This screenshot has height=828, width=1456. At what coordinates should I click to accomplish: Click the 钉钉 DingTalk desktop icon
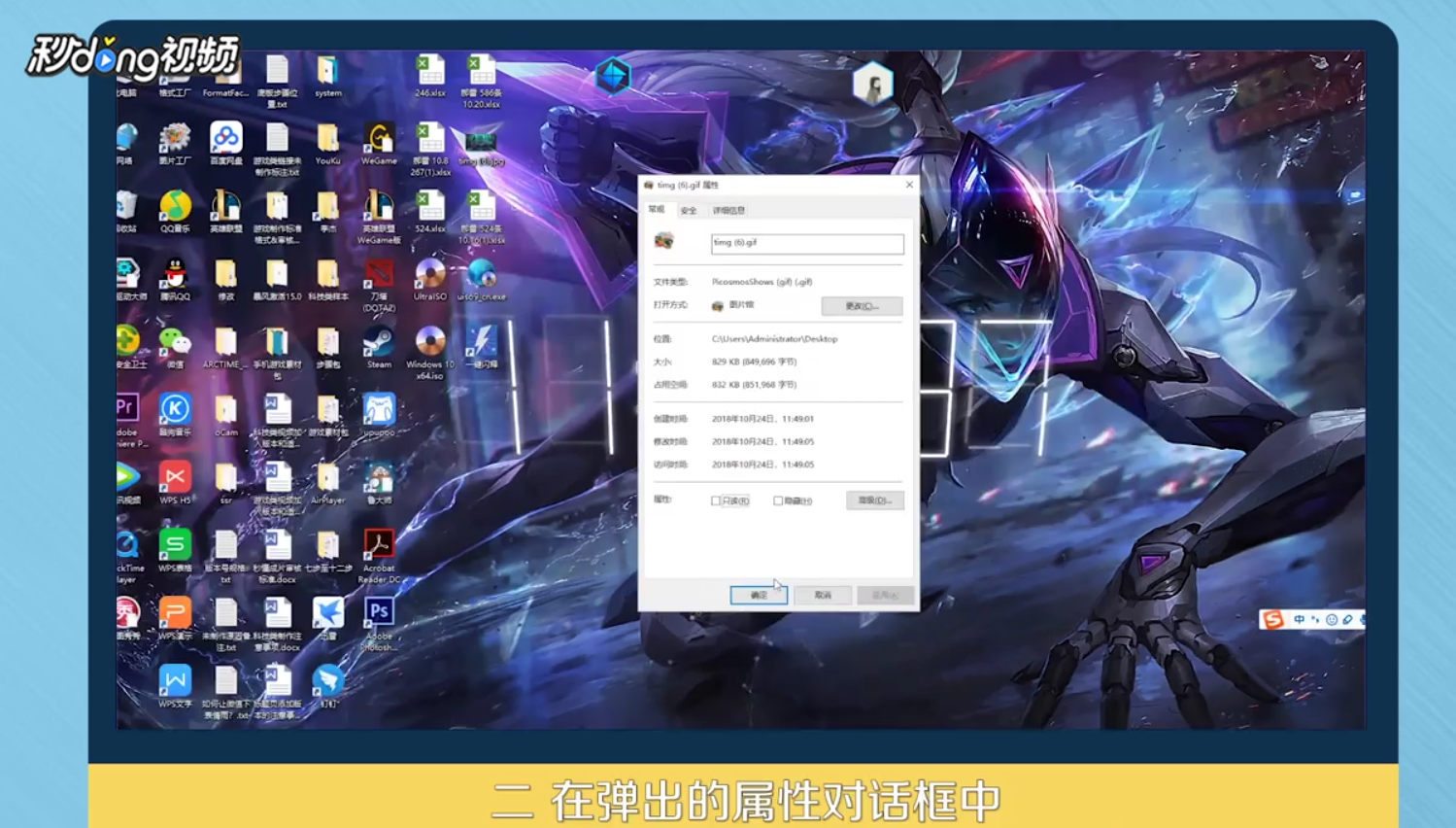(328, 688)
